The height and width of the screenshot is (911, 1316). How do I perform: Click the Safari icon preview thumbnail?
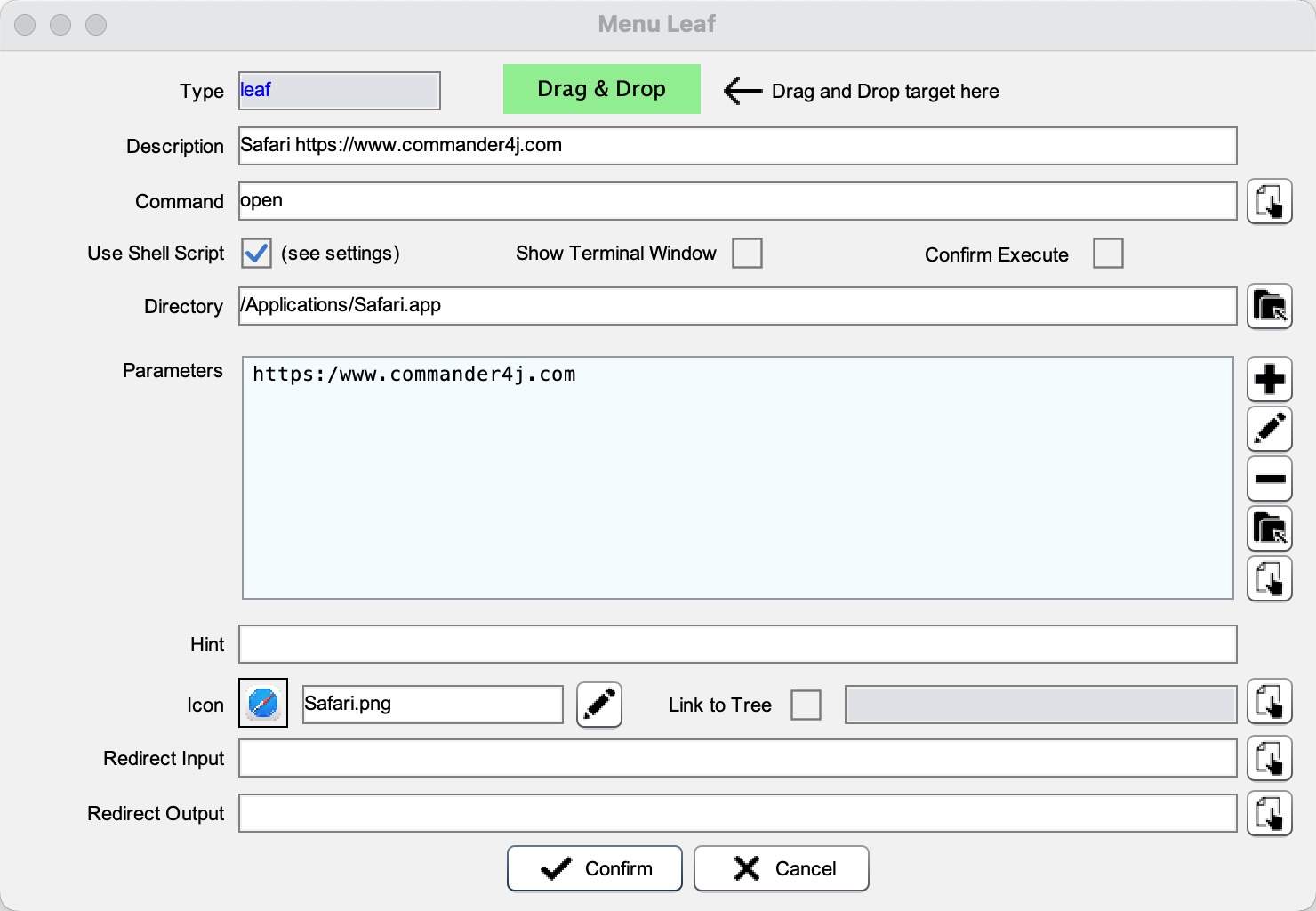click(x=263, y=704)
